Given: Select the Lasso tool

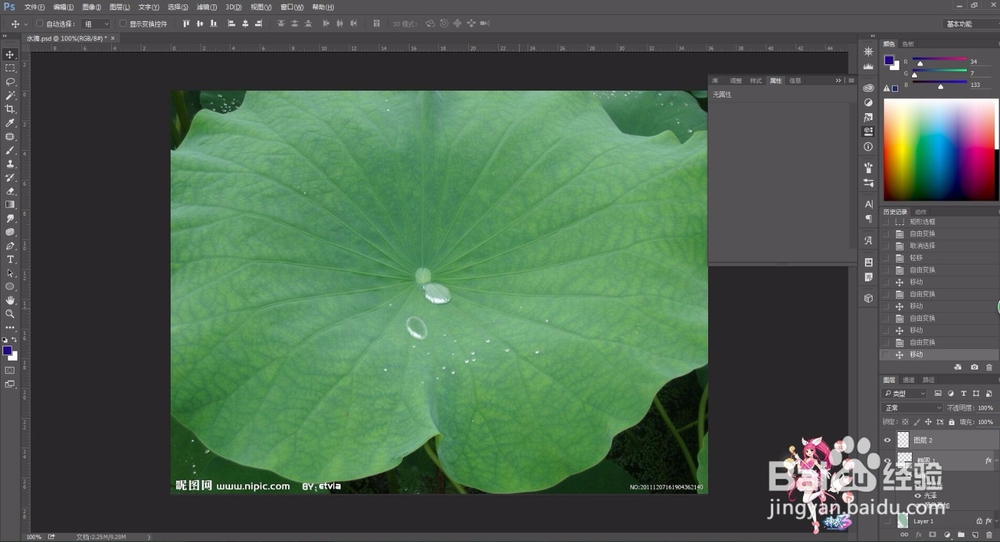Looking at the screenshot, I should tap(10, 82).
